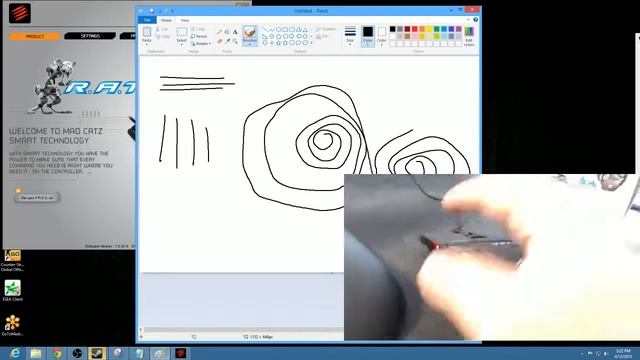Choose the Oval shape
The width and height of the screenshot is (640, 360).
click(x=278, y=30)
